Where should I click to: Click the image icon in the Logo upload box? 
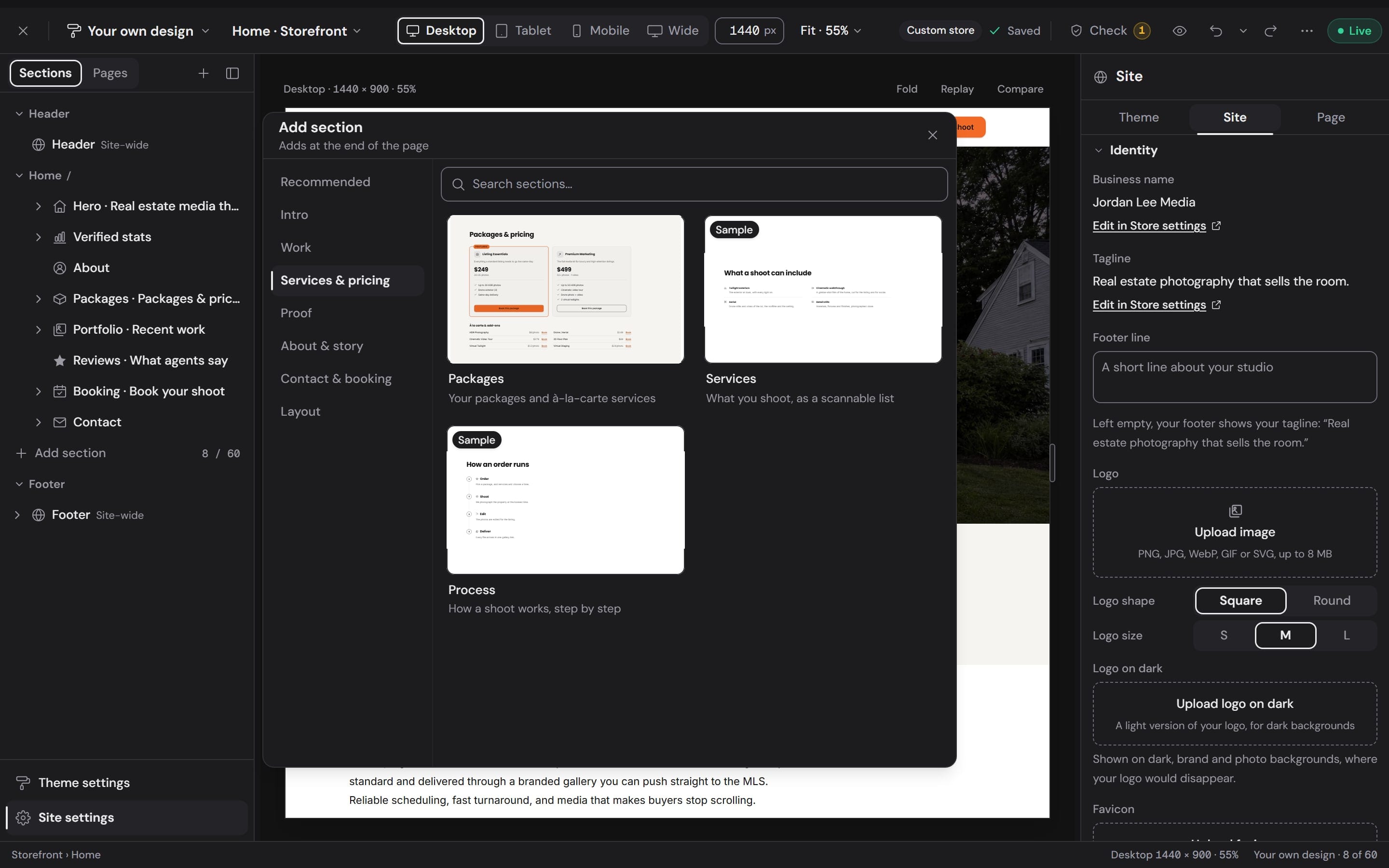click(1235, 511)
